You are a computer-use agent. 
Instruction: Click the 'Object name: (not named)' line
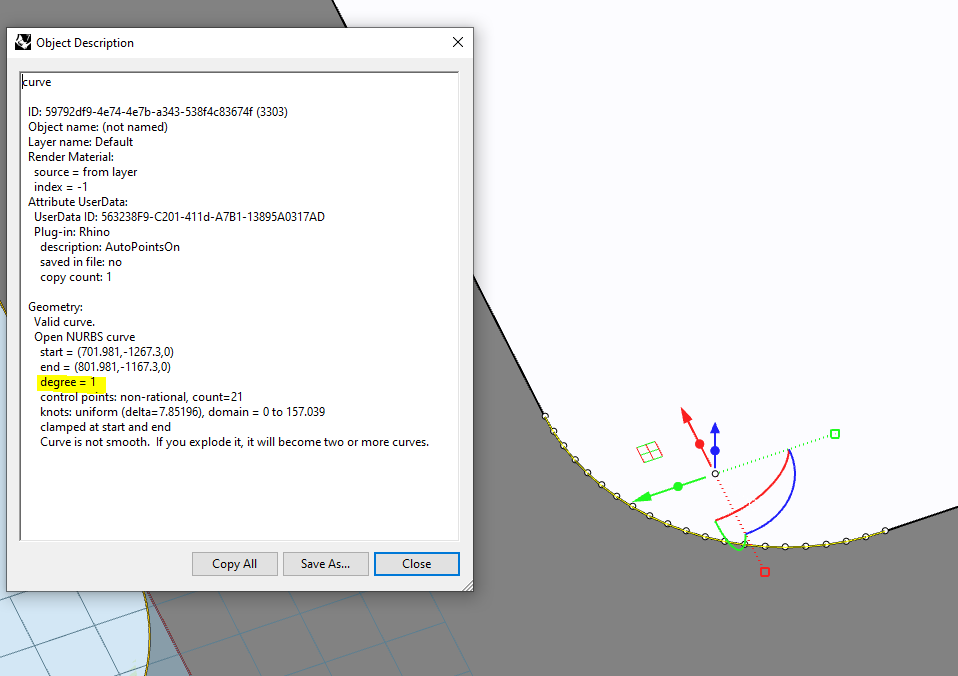tap(98, 127)
